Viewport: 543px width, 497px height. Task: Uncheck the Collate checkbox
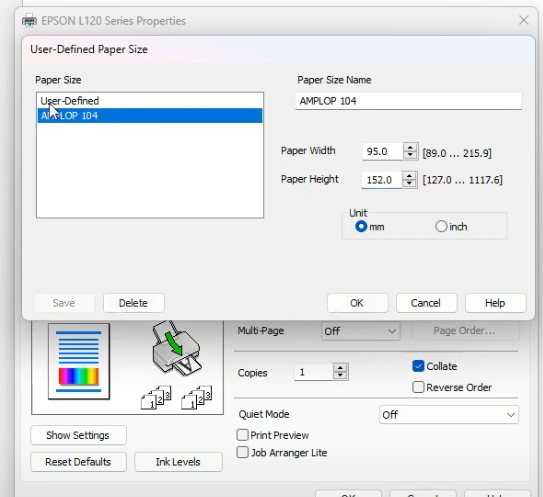tap(418, 366)
